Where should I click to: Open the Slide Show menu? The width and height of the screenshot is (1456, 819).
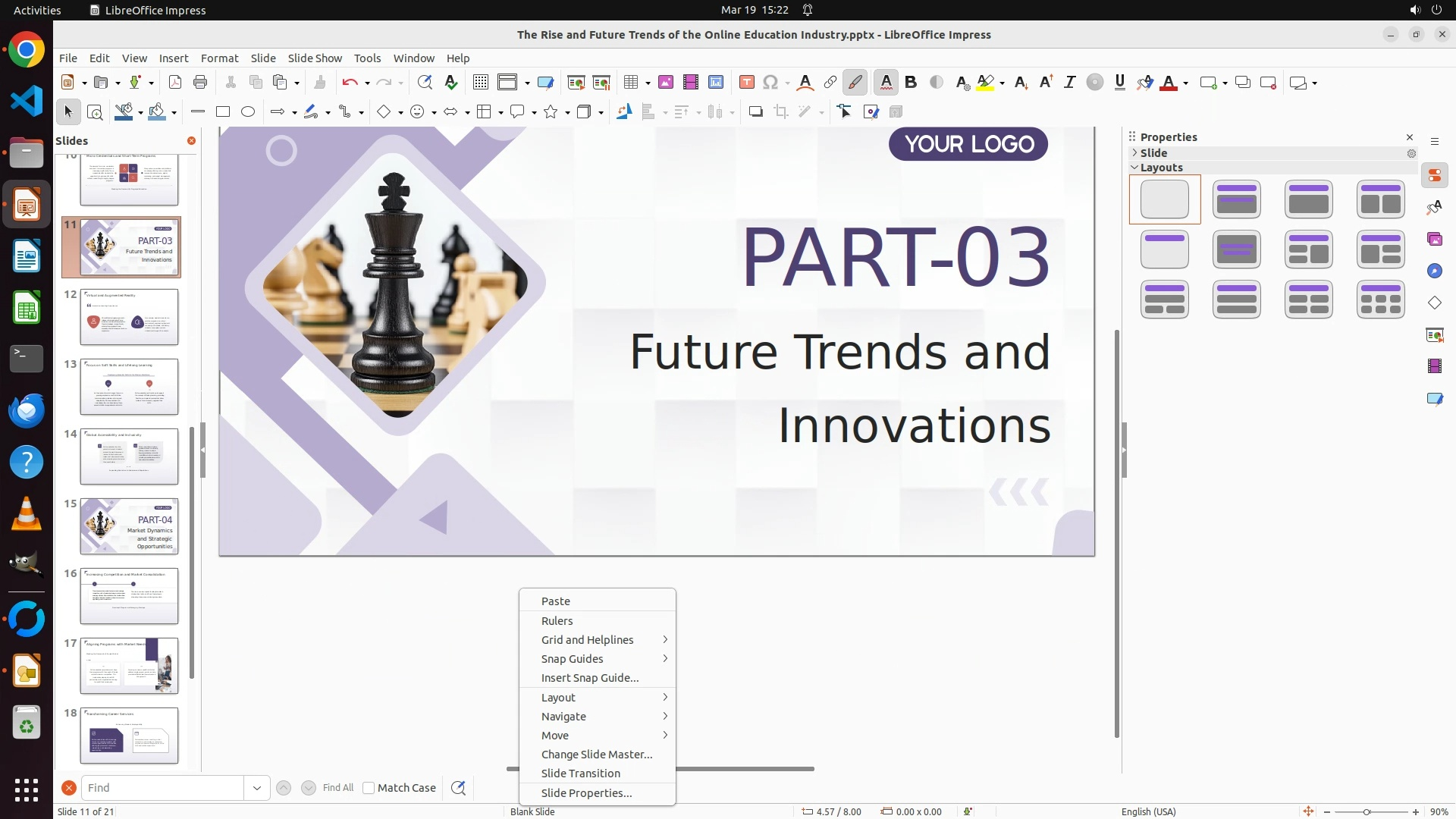pos(315,58)
